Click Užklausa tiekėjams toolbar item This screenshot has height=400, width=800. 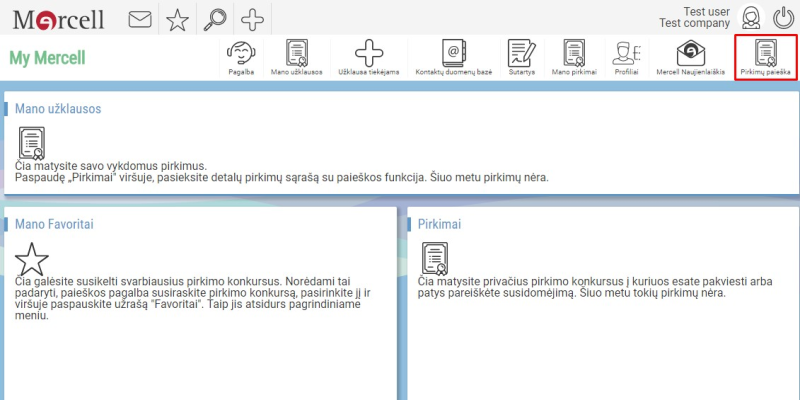[370, 58]
